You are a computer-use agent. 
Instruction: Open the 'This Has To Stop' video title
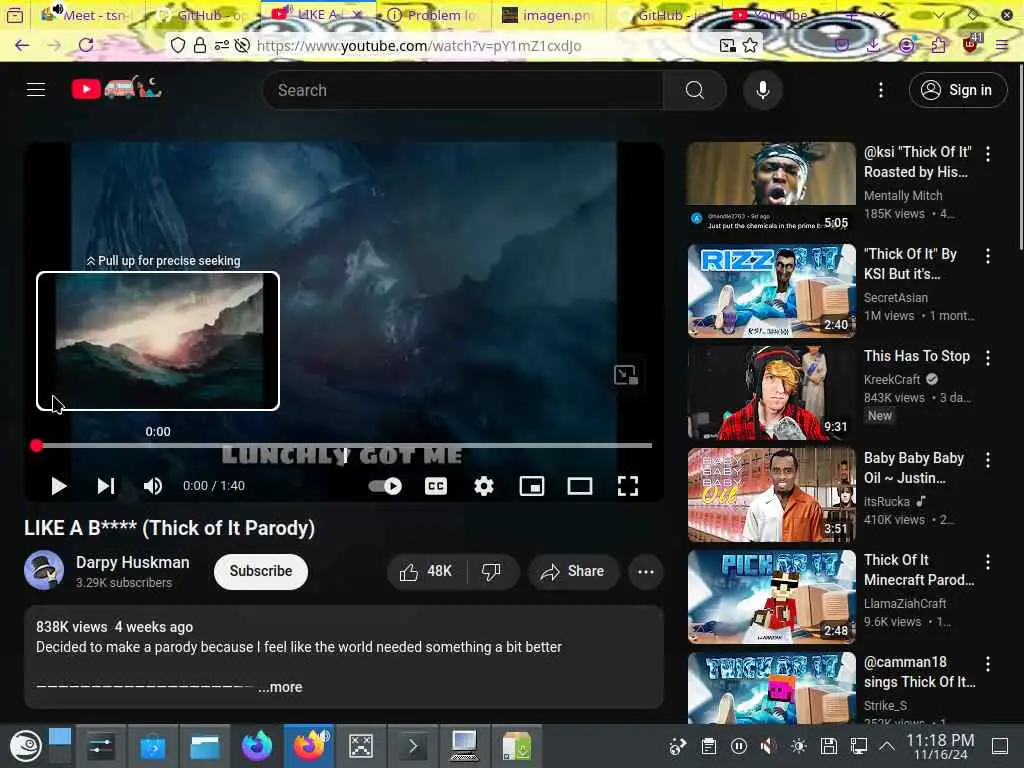click(x=917, y=356)
